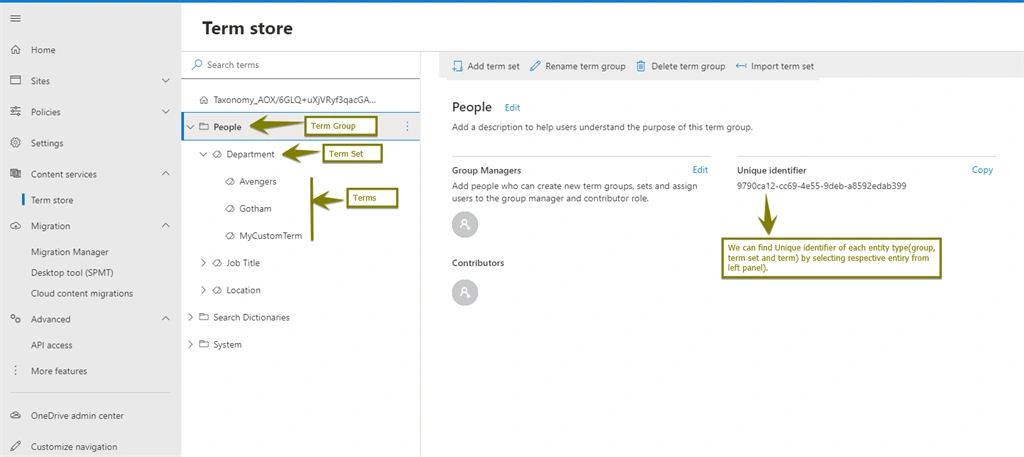Click Delete term group
This screenshot has width=1024, height=457.
[x=680, y=66]
